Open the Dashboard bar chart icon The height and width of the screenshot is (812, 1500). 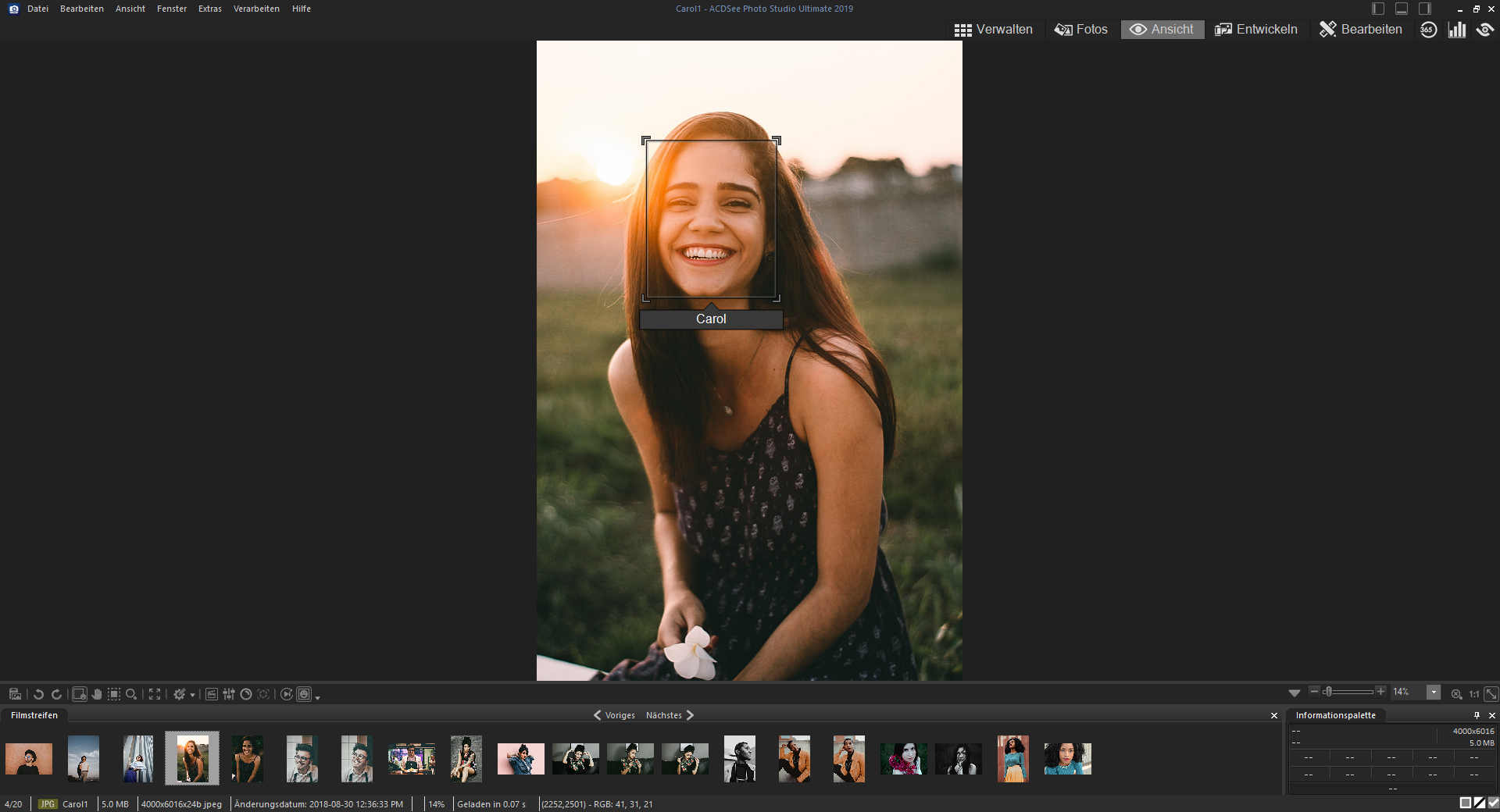1456,30
